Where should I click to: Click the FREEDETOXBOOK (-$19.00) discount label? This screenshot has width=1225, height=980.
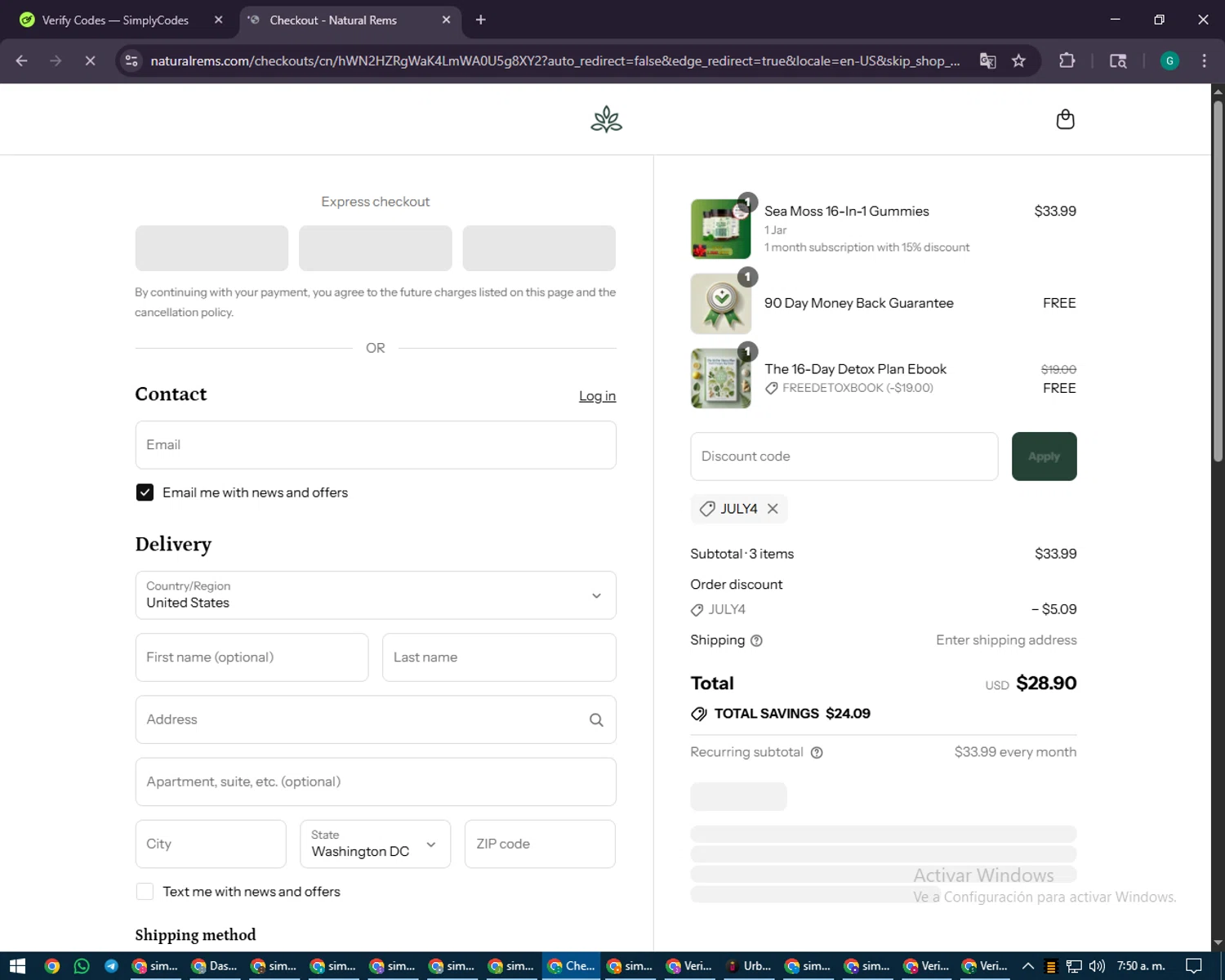pyautogui.click(x=857, y=388)
